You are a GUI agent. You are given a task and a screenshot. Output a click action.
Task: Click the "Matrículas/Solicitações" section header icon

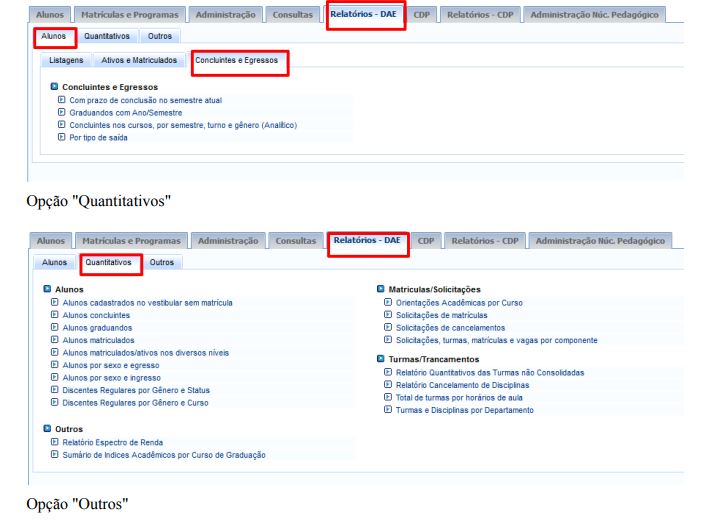pos(380,289)
